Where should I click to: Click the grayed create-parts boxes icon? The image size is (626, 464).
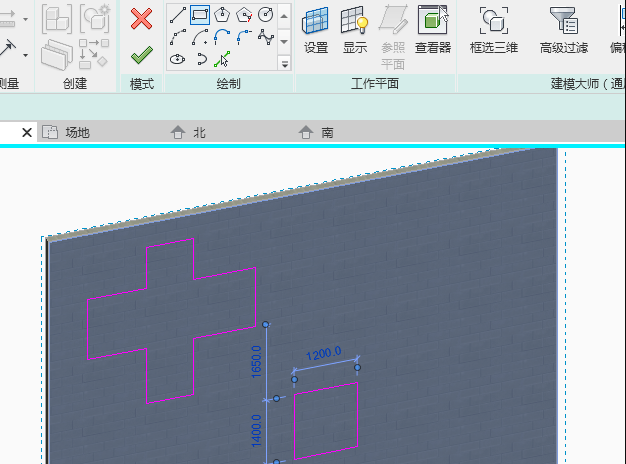57,18
